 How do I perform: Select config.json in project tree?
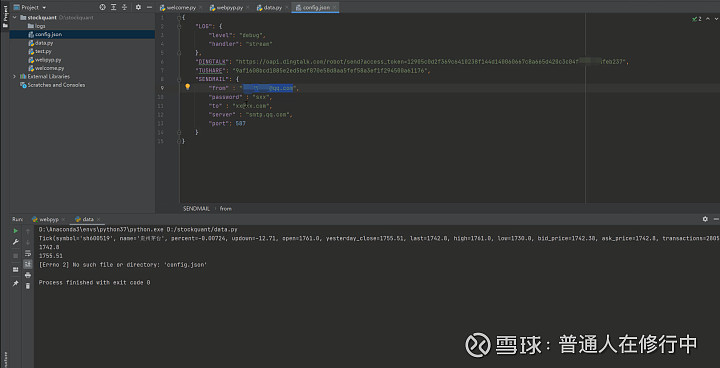pos(45,34)
